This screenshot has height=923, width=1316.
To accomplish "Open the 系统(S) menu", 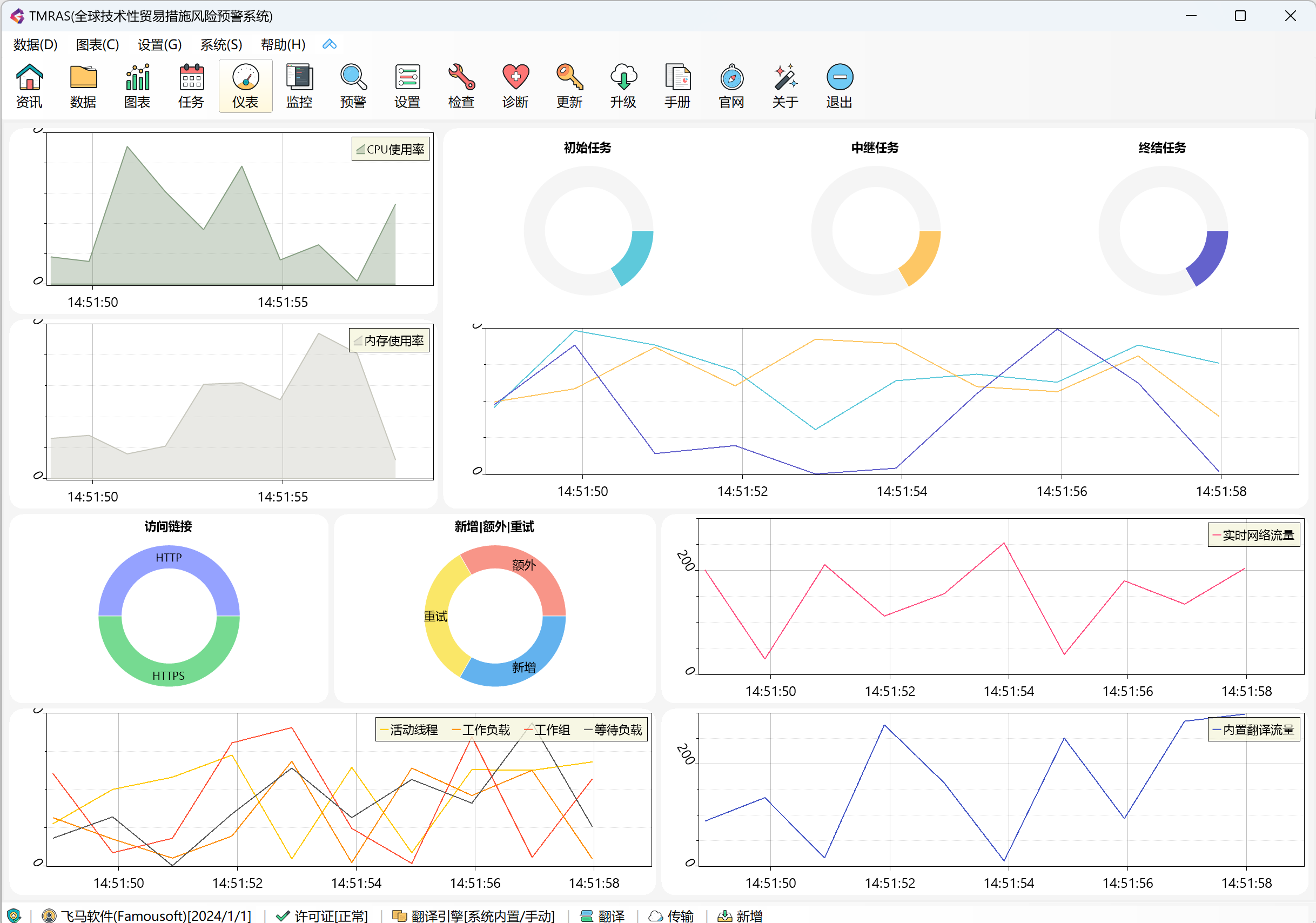I will (221, 44).
